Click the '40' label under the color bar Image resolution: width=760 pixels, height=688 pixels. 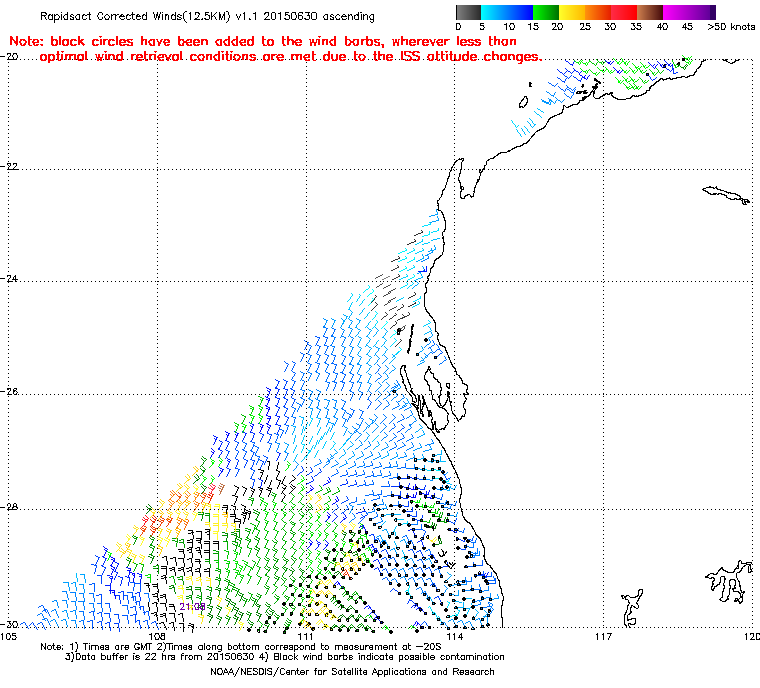pyautogui.click(x=662, y=27)
